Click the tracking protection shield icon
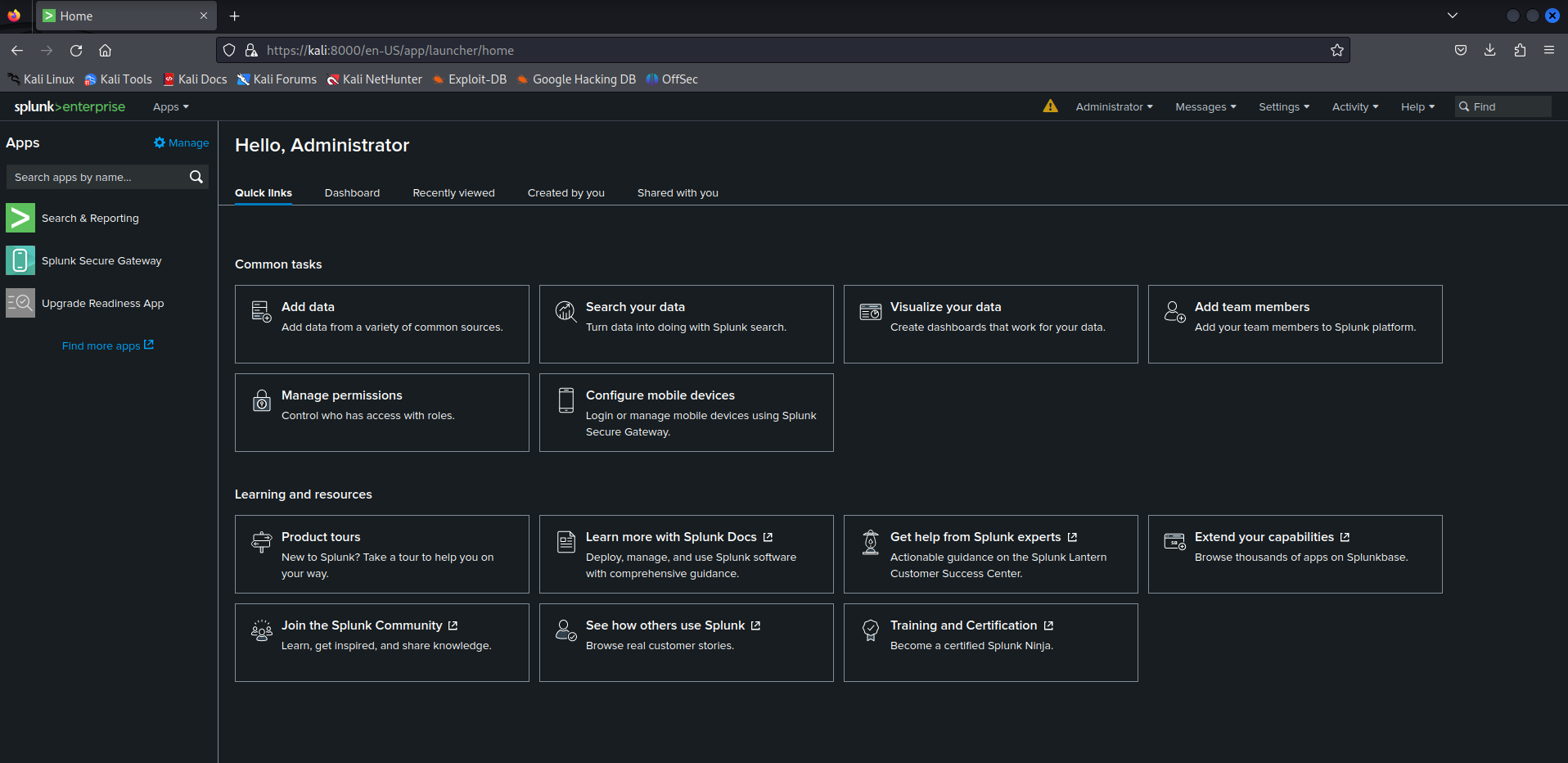This screenshot has width=1568, height=763. point(228,50)
